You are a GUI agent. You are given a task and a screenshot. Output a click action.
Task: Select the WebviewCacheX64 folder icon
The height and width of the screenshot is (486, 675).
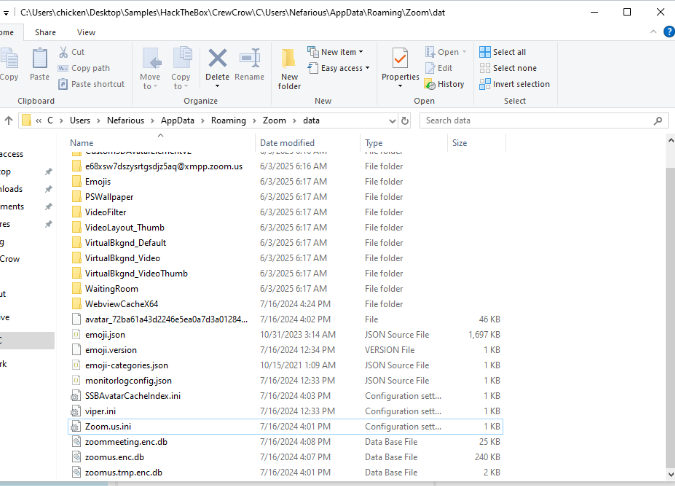[x=76, y=304]
